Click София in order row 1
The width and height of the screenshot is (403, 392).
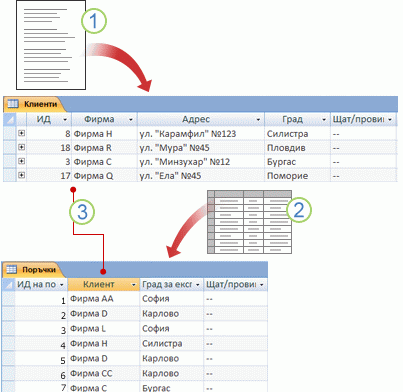tap(172, 299)
